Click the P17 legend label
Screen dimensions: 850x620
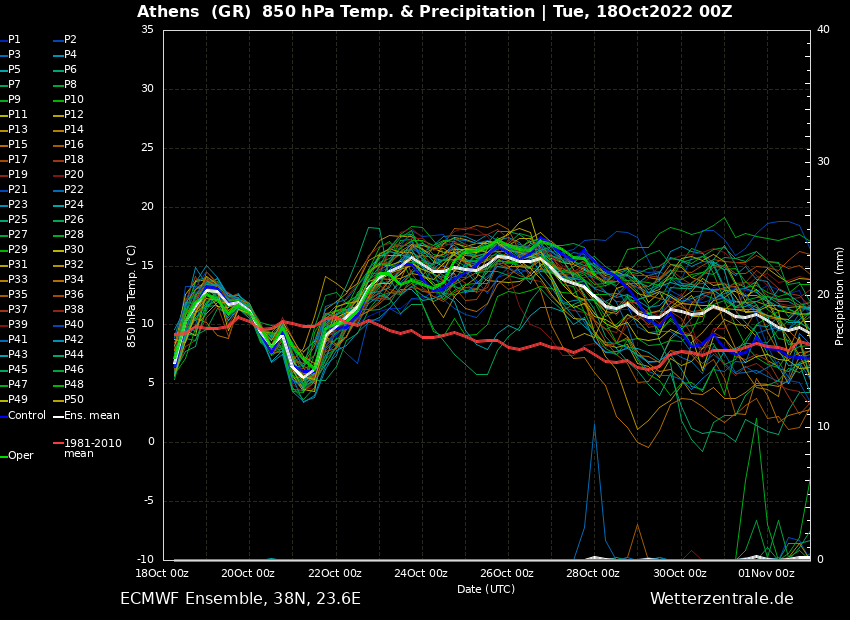tap(17, 159)
